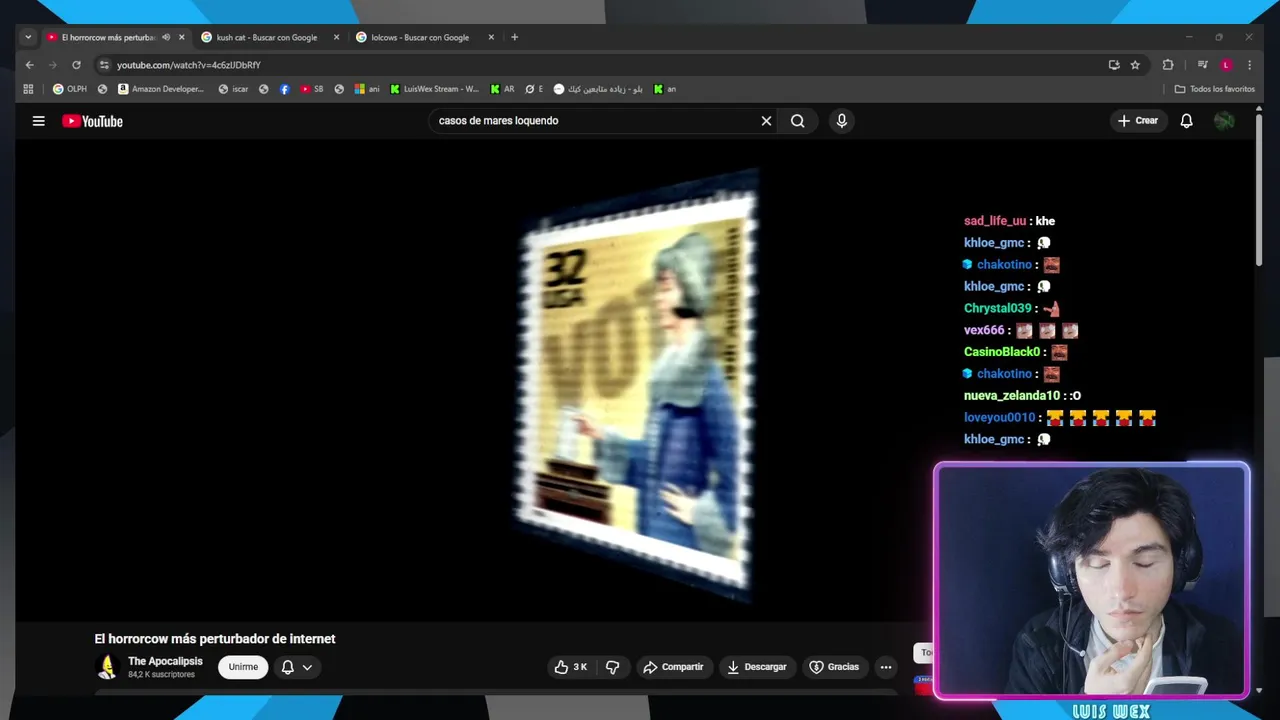Open the Chrome three-dot menu
This screenshot has height=720, width=1280.
(1249, 65)
